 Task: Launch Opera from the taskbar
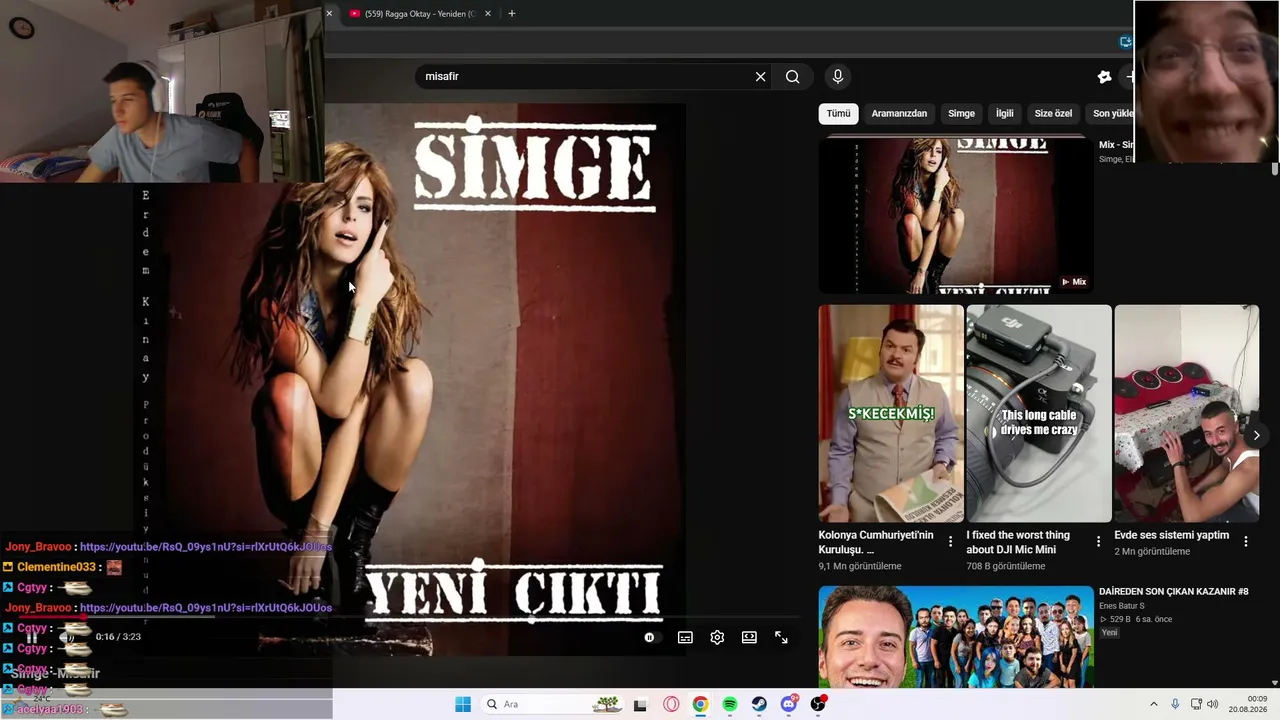[x=671, y=704]
